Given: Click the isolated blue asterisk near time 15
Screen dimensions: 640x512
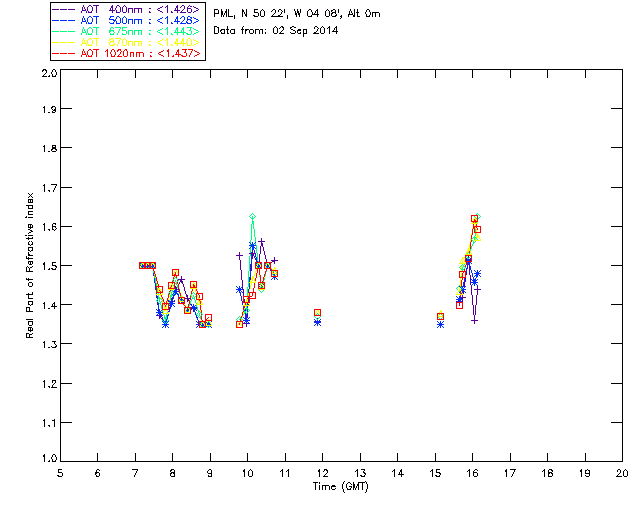Looking at the screenshot, I should pyautogui.click(x=440, y=325).
